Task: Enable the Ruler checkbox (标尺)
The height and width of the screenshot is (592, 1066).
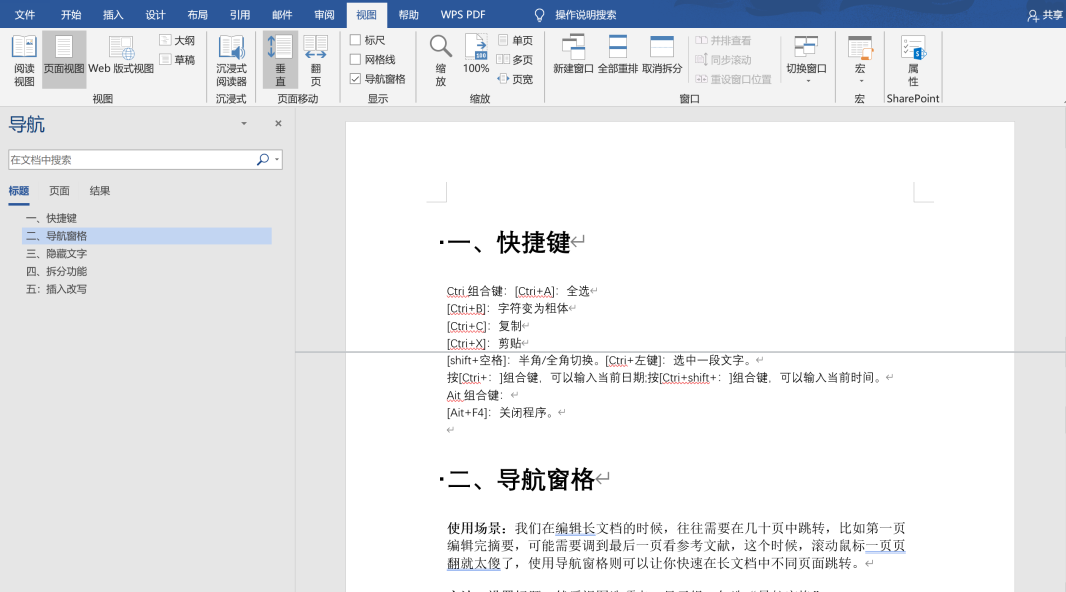Action: (x=356, y=40)
